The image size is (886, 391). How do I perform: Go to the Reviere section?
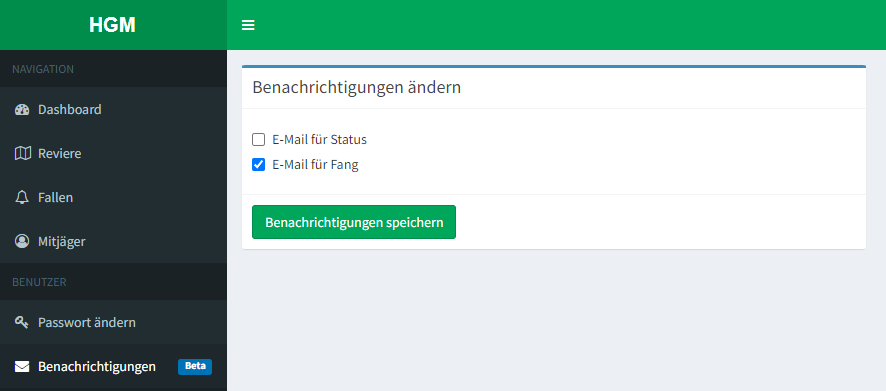pyautogui.click(x=113, y=154)
